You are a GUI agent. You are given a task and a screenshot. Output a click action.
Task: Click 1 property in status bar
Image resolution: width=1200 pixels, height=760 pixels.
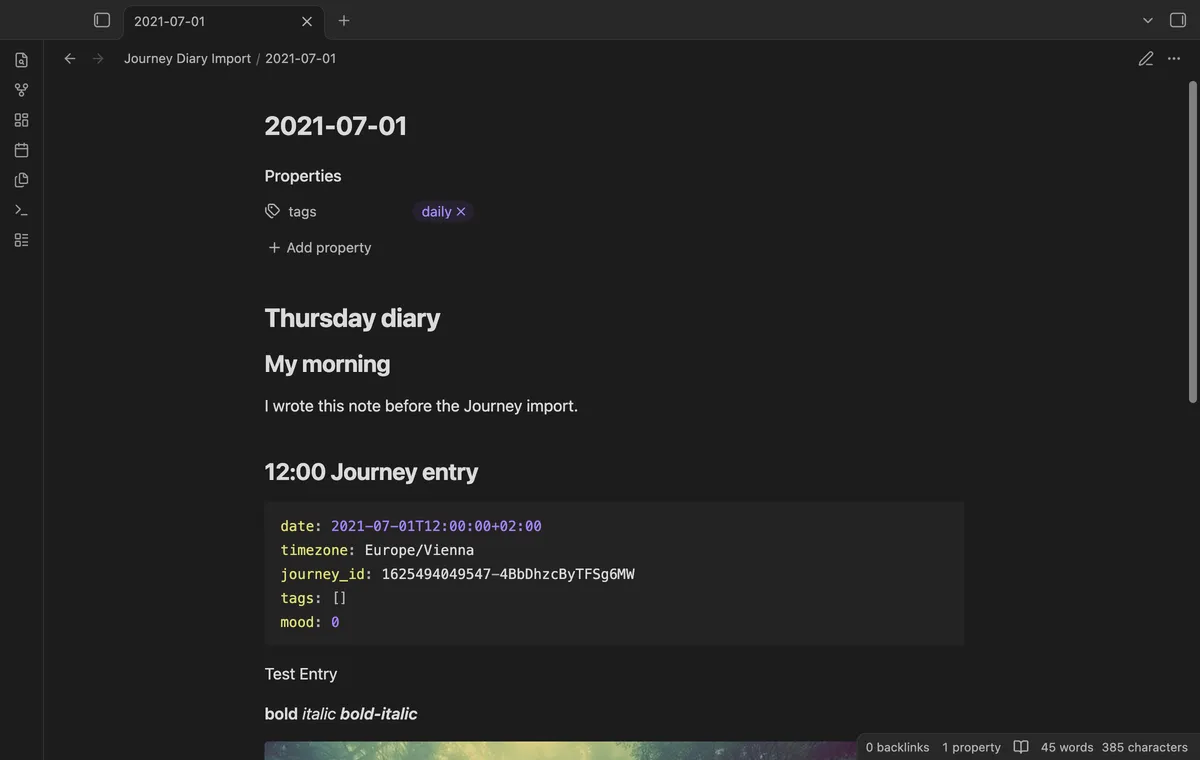[971, 747]
